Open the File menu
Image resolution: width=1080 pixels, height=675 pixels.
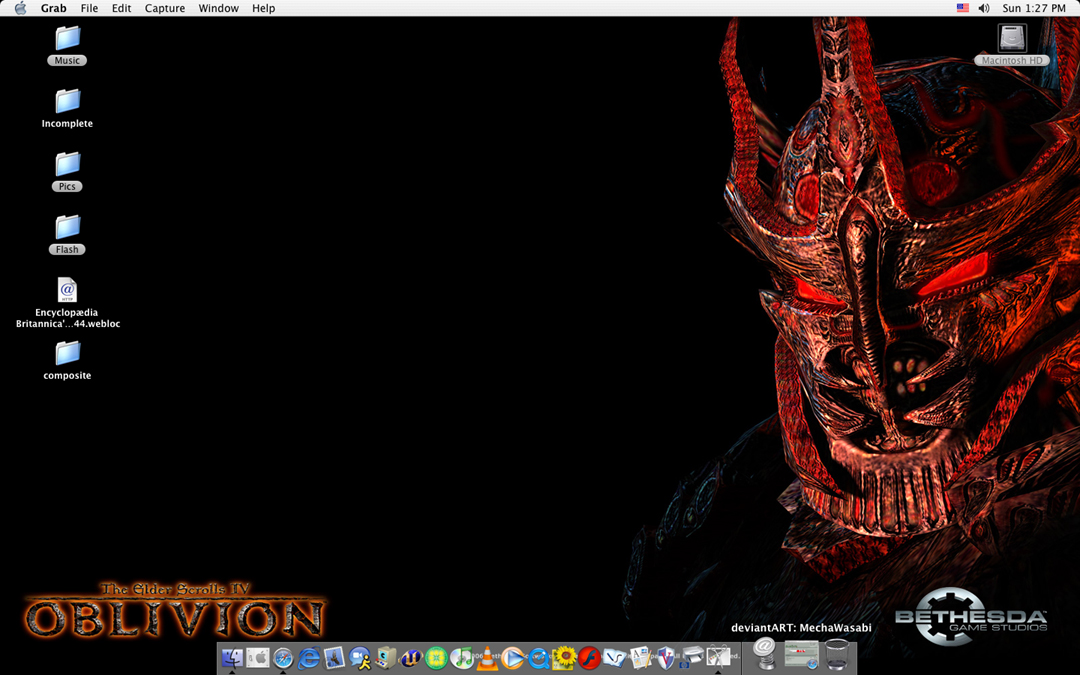pyautogui.click(x=89, y=8)
